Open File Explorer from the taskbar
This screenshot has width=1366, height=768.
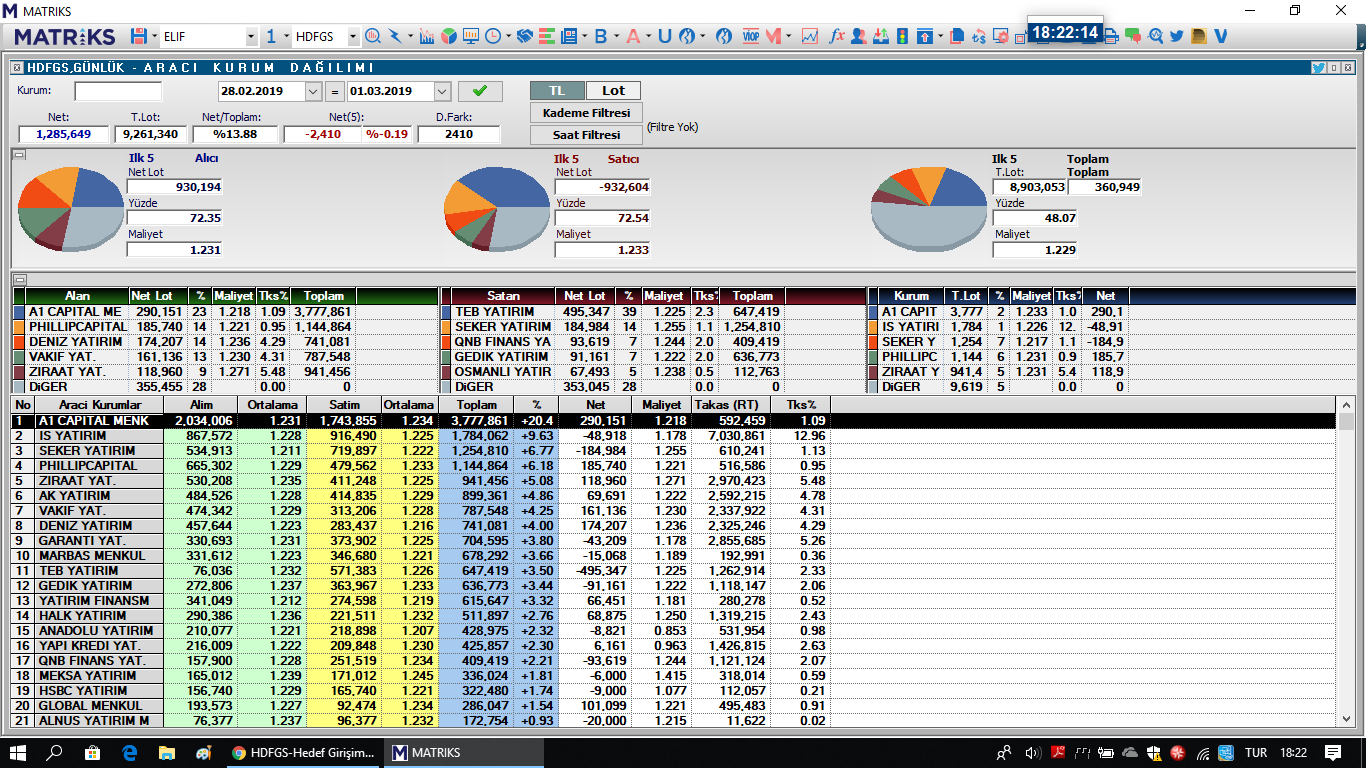(166, 752)
